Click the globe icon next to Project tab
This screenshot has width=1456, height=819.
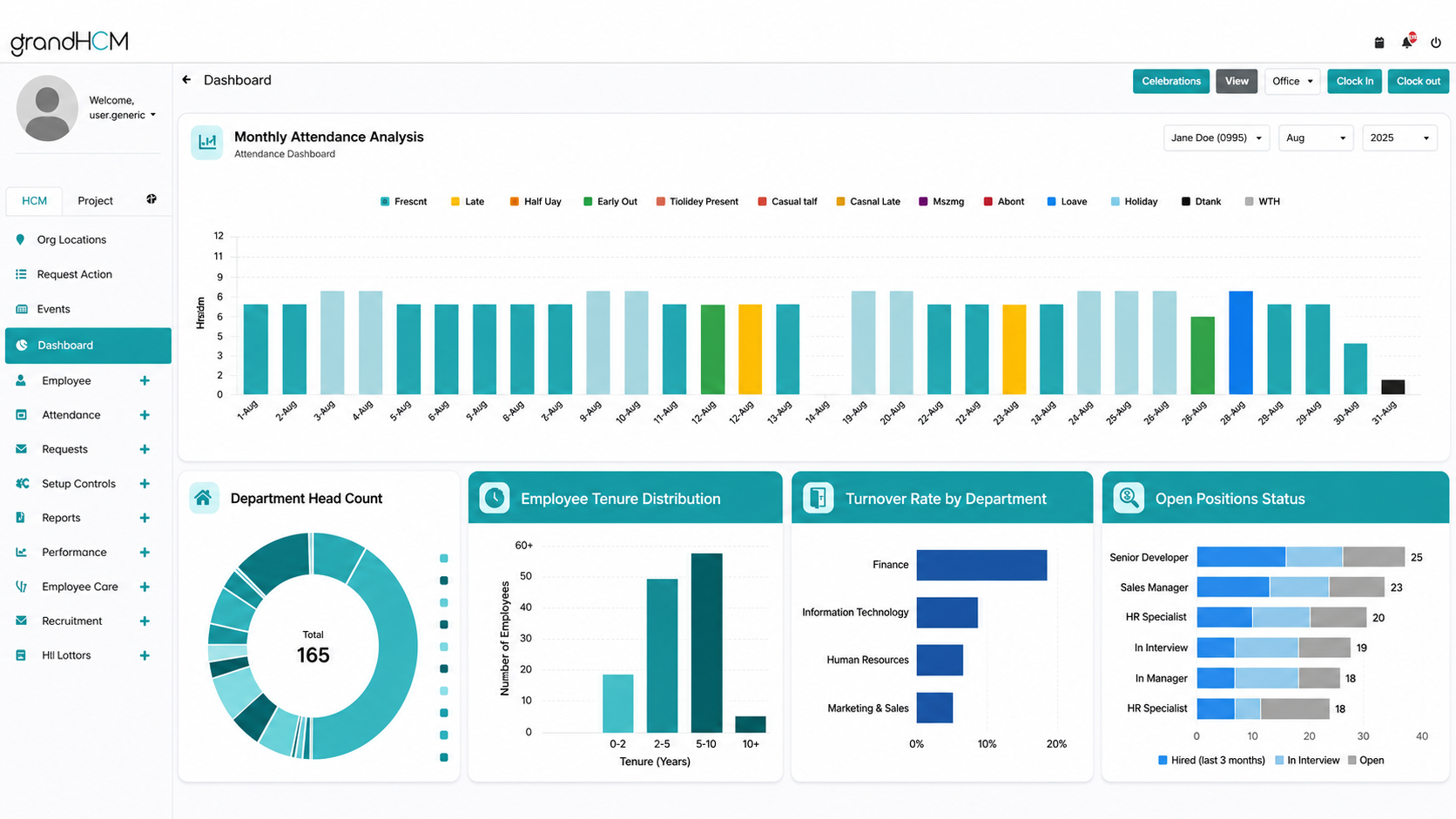[x=152, y=199]
